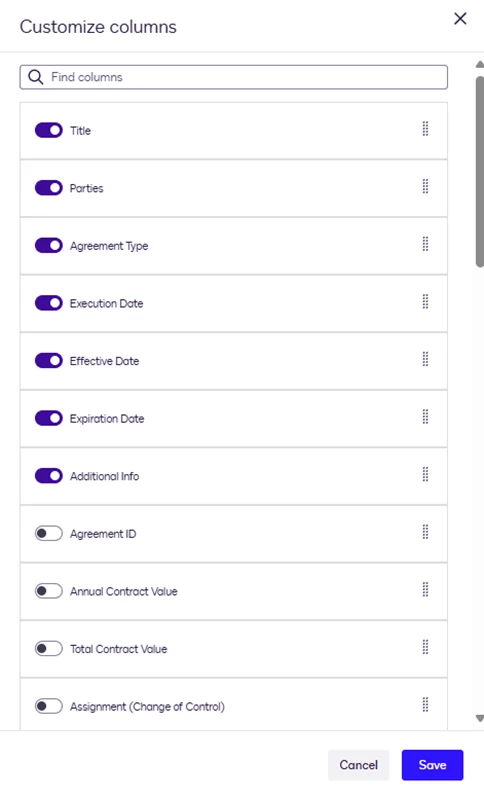
Task: Click the scrollbar down arrow
Action: click(479, 718)
